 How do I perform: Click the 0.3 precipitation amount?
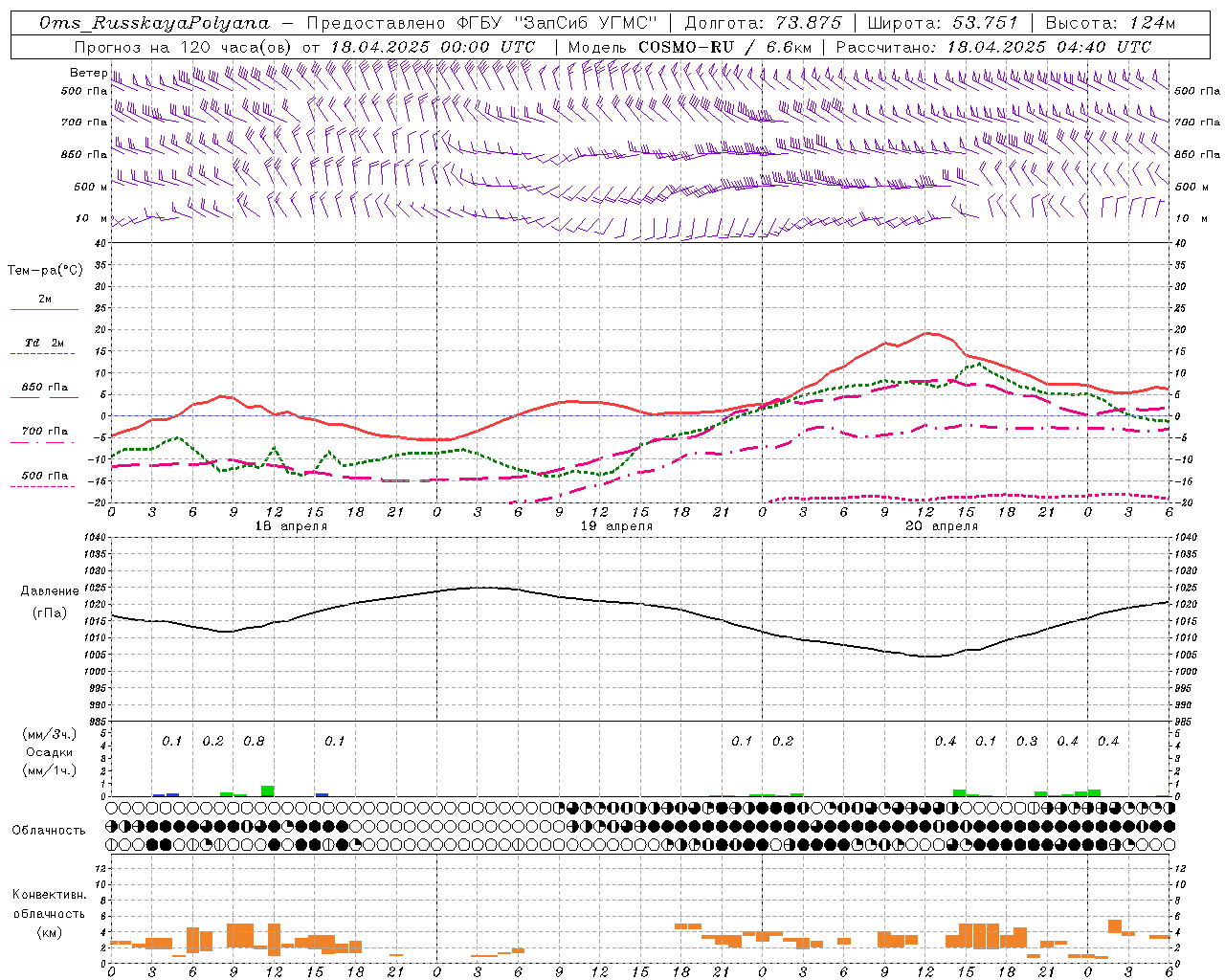pyautogui.click(x=1027, y=742)
